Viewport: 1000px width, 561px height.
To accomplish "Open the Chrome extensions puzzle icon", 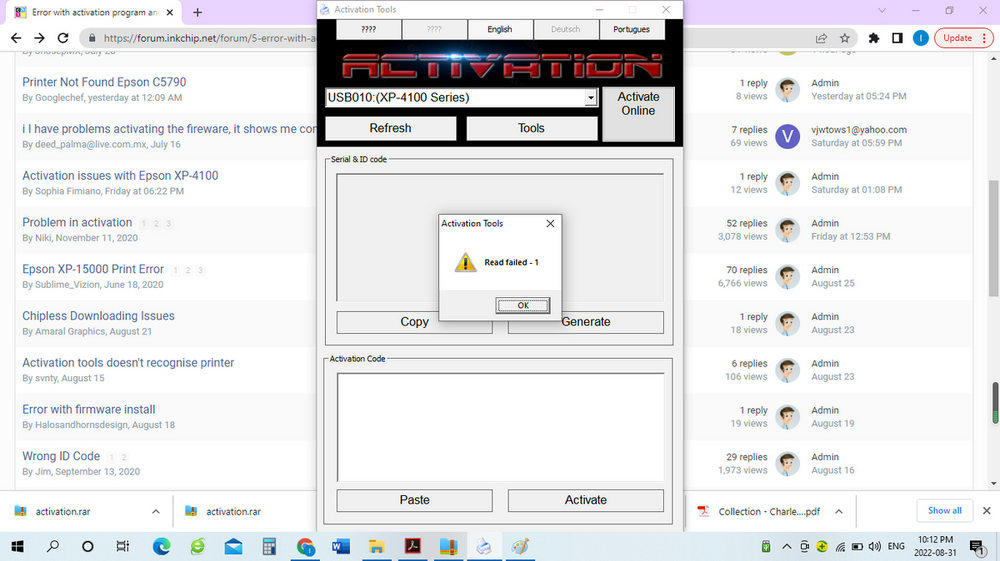I will tap(873, 38).
